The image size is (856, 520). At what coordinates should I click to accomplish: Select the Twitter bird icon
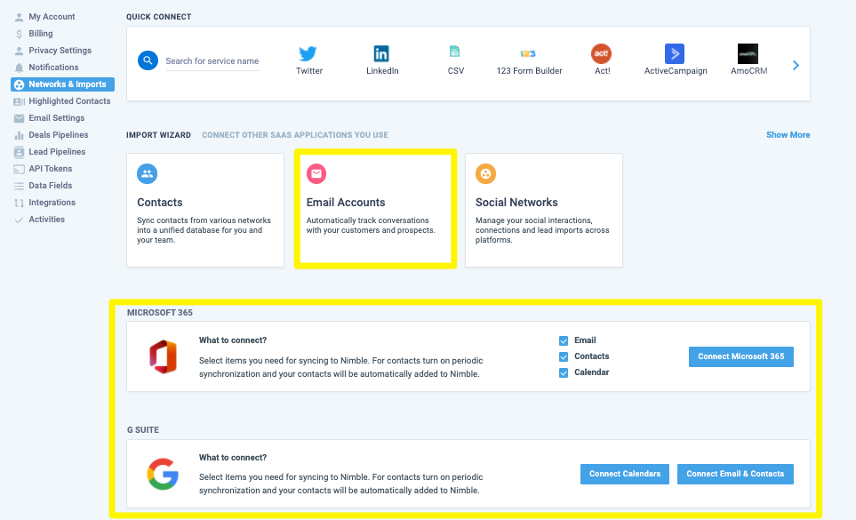[308, 53]
